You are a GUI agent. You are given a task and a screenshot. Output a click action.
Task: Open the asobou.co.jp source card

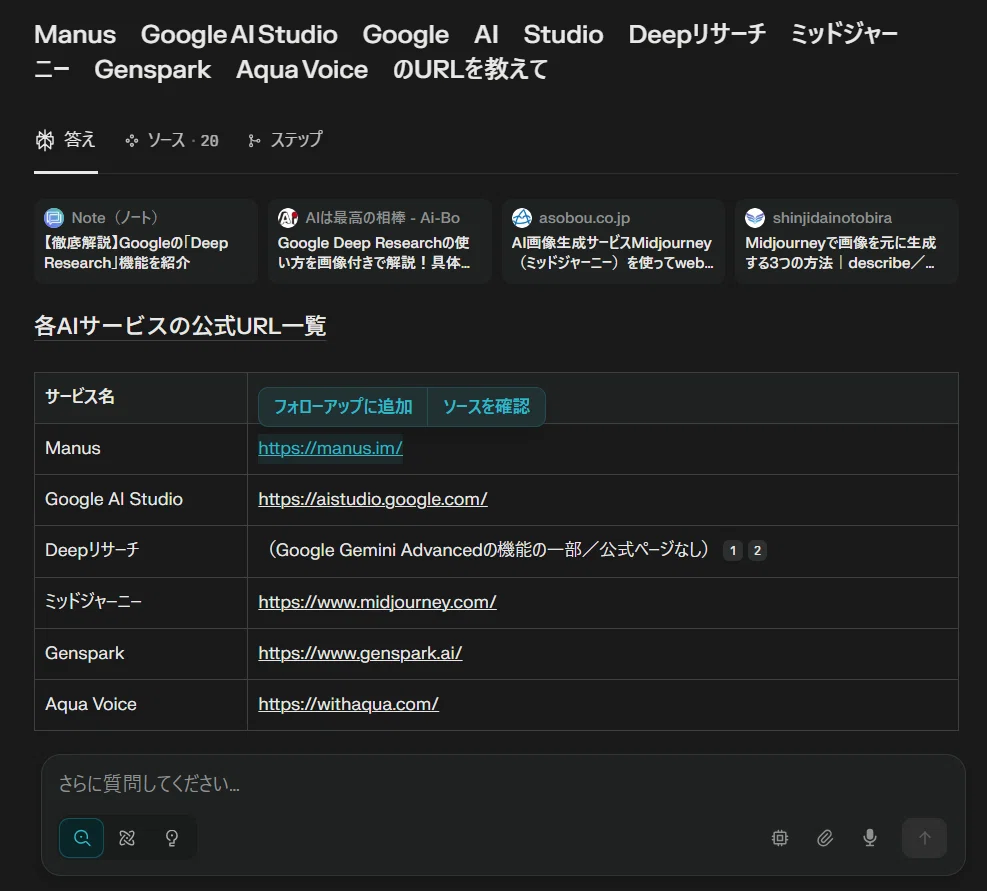613,241
